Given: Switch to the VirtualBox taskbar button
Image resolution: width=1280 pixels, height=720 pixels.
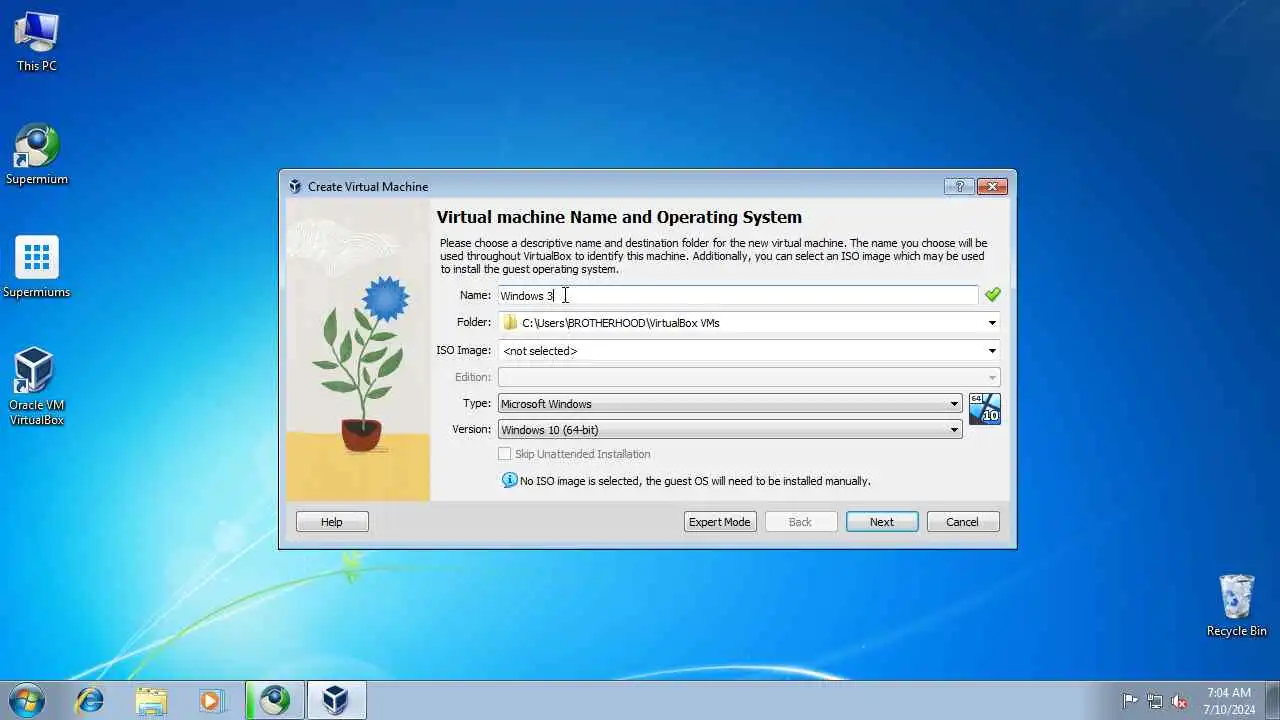Looking at the screenshot, I should coord(336,700).
